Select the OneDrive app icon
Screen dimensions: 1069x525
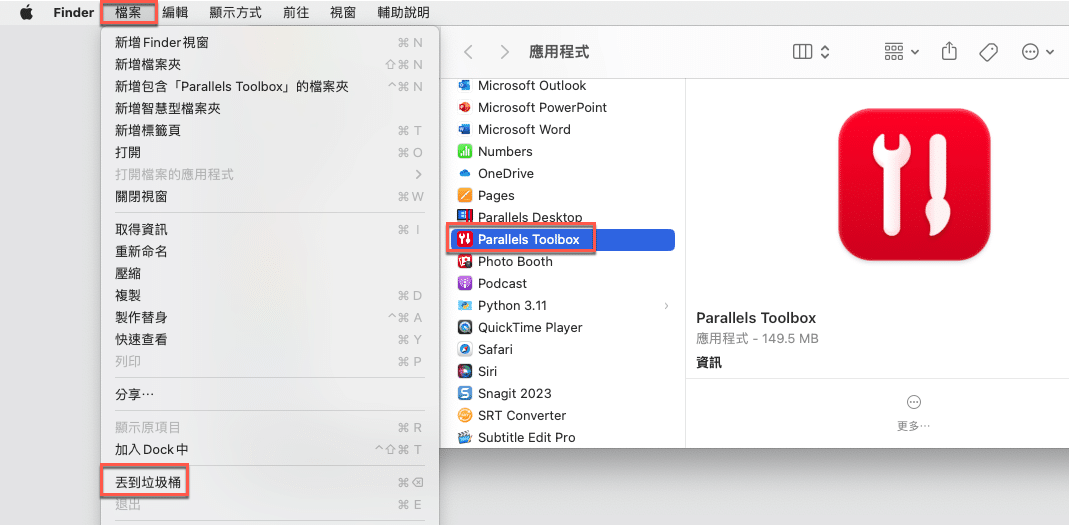(x=465, y=173)
